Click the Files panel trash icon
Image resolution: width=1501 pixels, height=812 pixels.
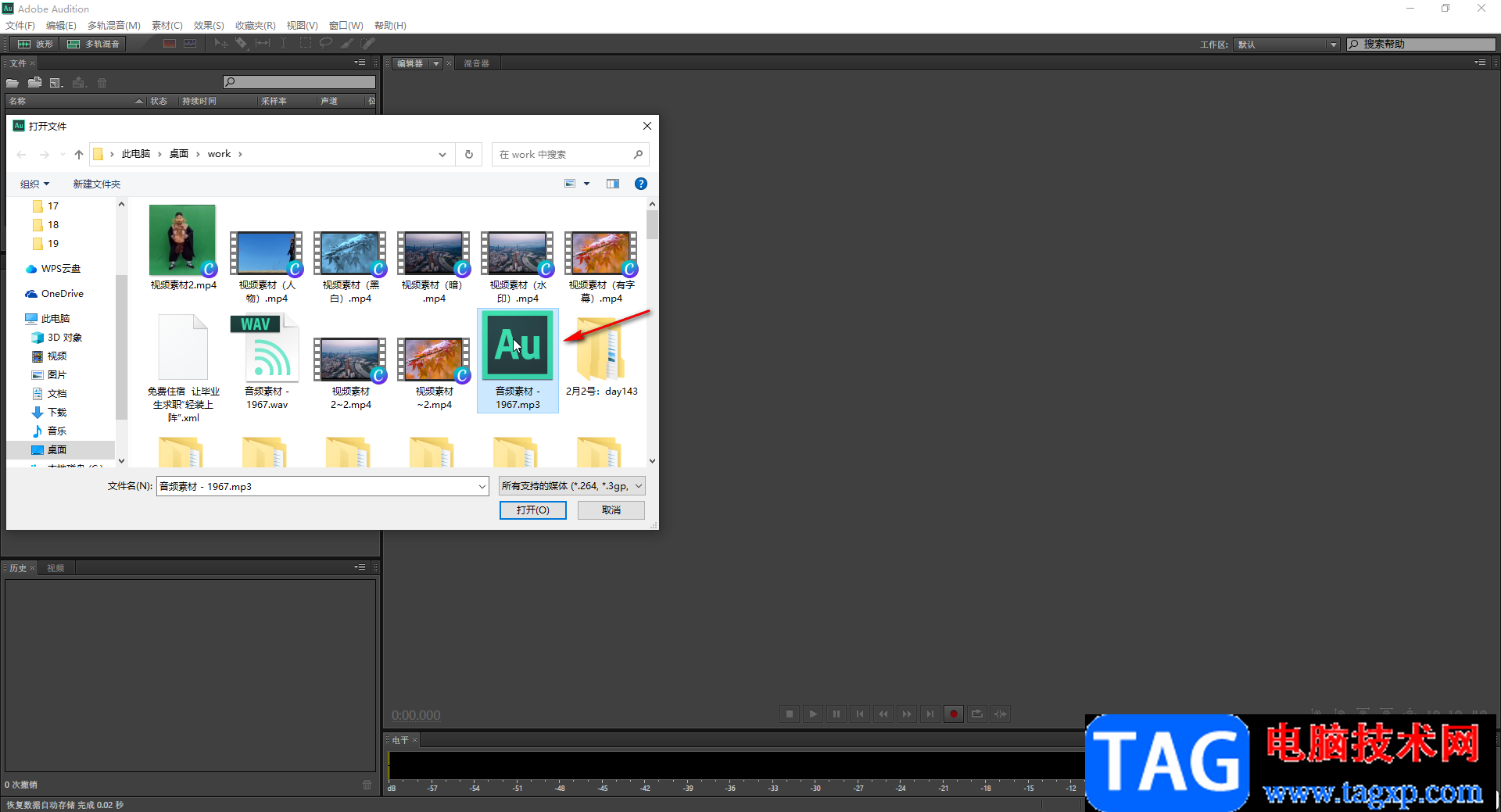[x=102, y=83]
